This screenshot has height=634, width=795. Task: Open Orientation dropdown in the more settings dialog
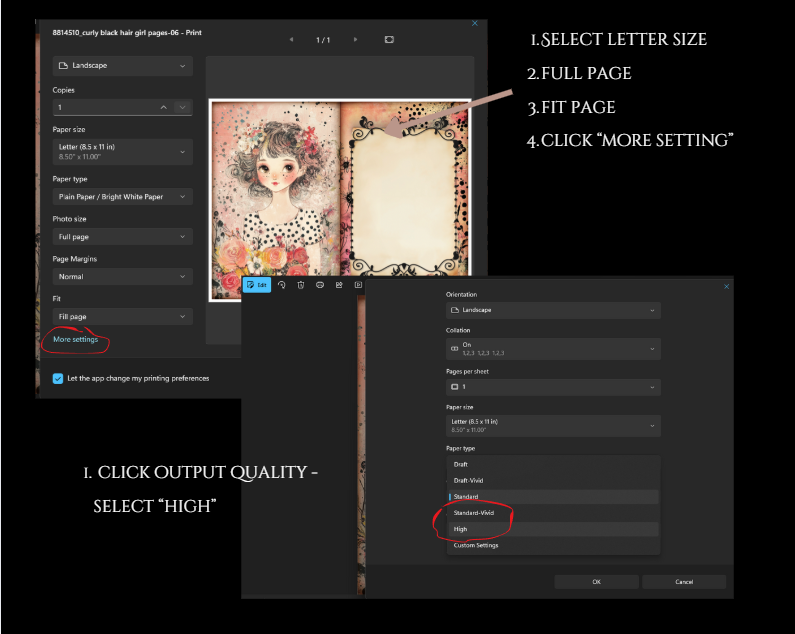[x=553, y=310]
